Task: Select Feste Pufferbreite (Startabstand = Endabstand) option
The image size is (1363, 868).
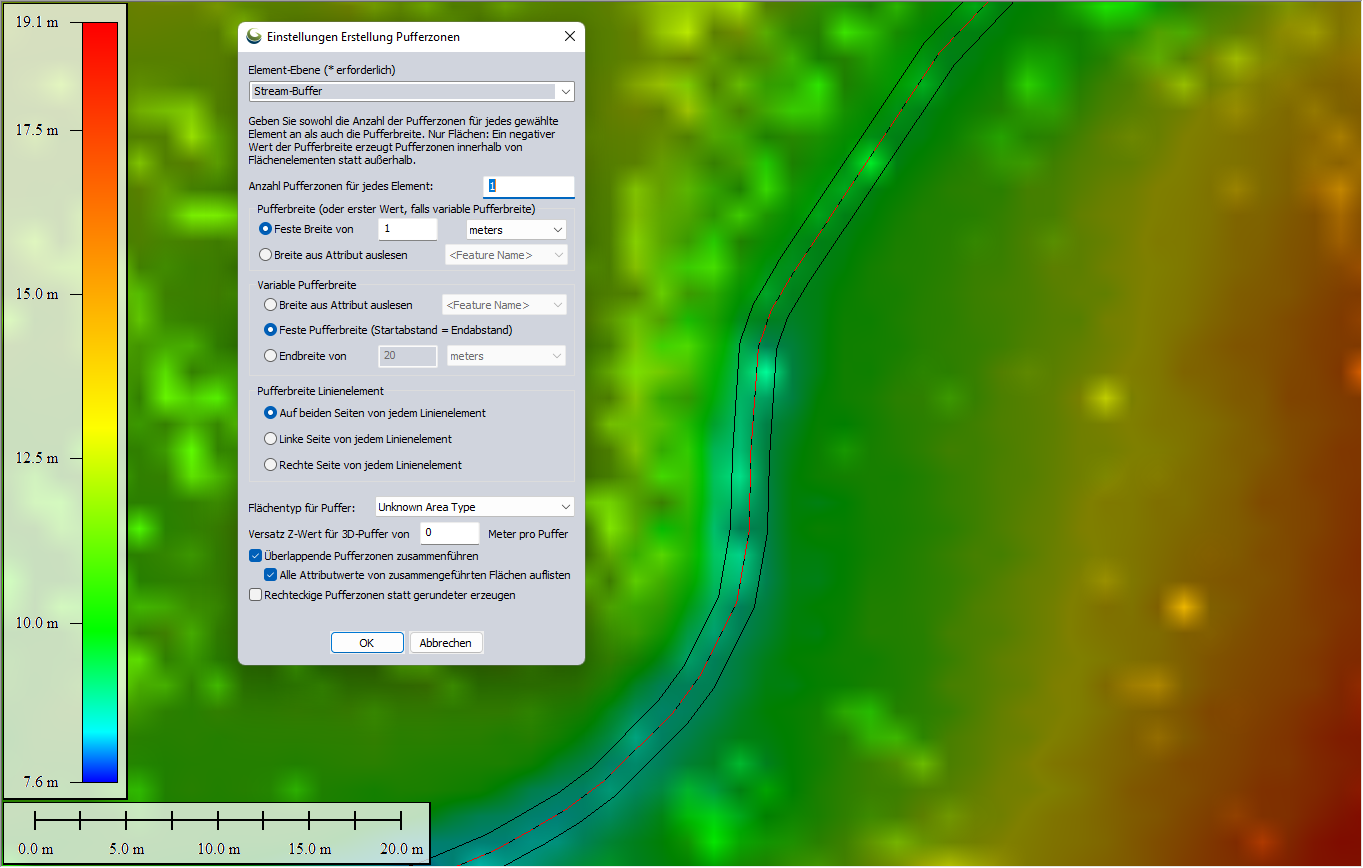Action: tap(270, 330)
